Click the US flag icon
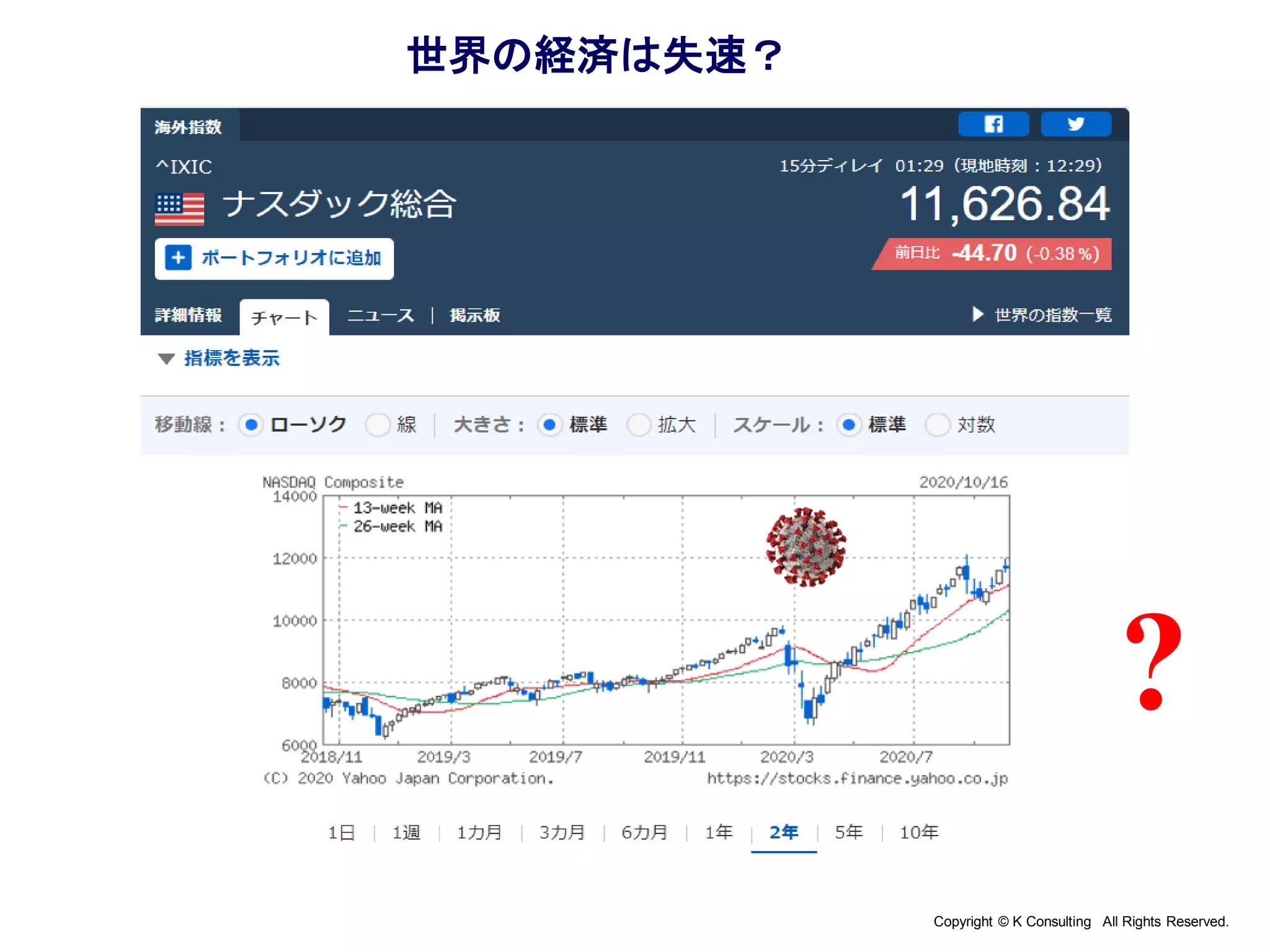This screenshot has width=1270, height=952. point(179,209)
